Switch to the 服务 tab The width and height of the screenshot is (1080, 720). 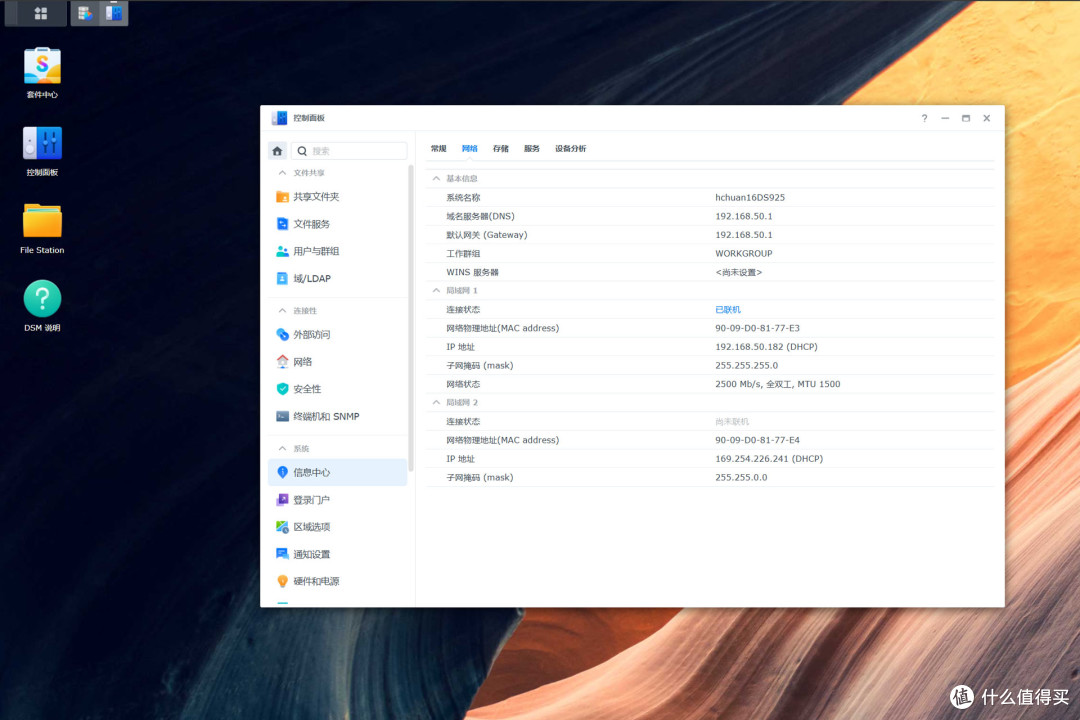point(532,149)
